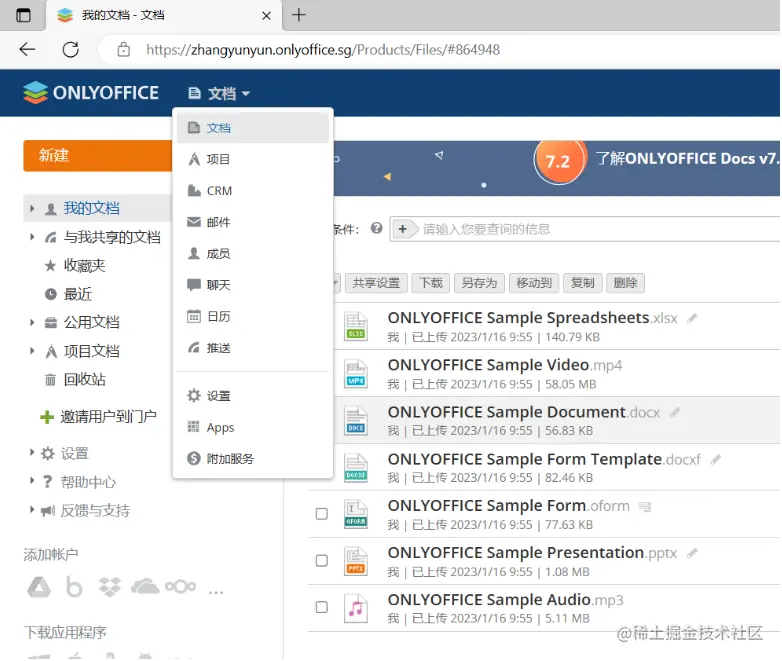This screenshot has width=782, height=661.
Task: Click 邀请用户到门户 link
Action: pyautogui.click(x=108, y=416)
